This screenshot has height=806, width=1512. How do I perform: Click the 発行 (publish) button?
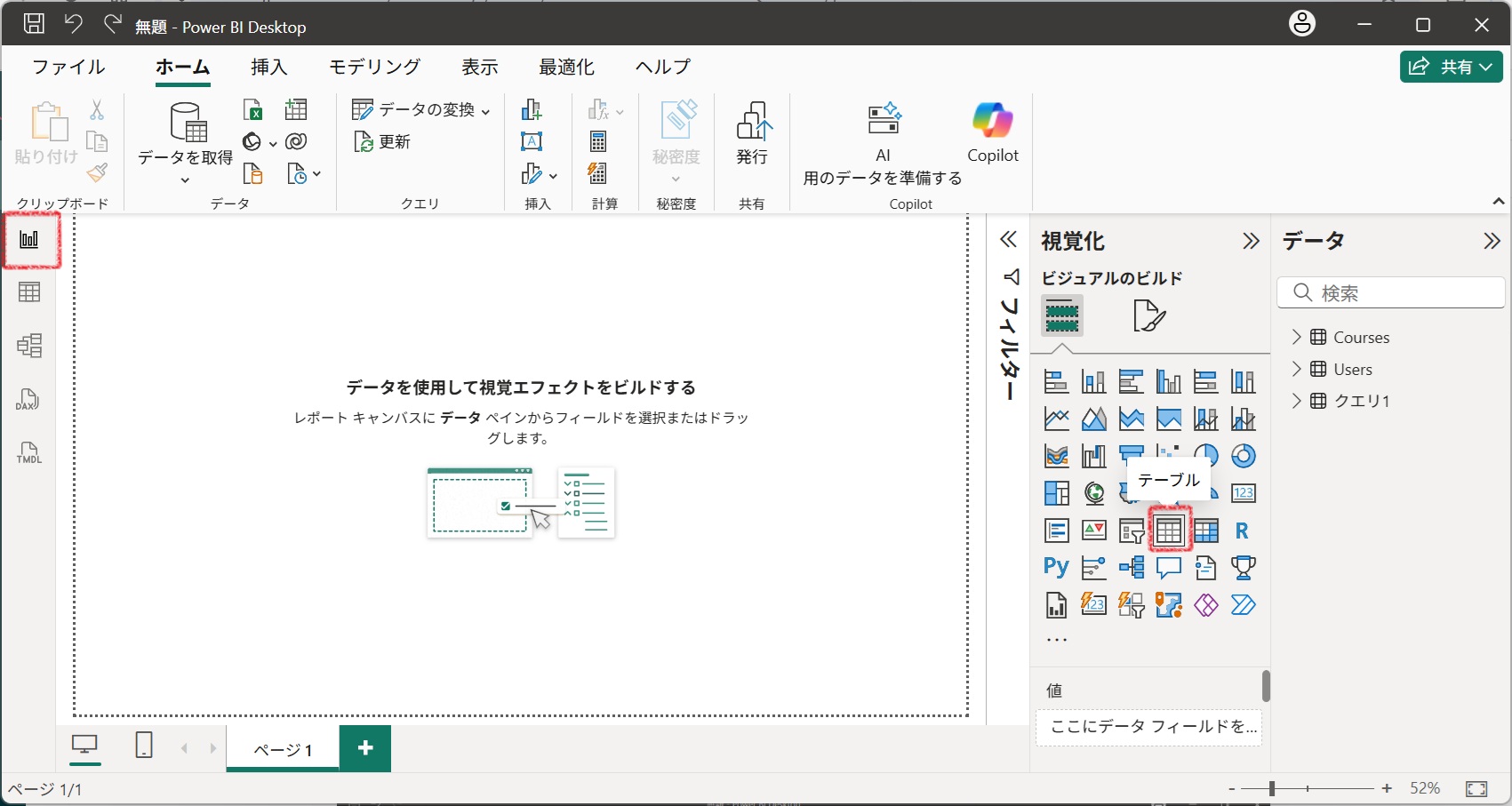752,138
